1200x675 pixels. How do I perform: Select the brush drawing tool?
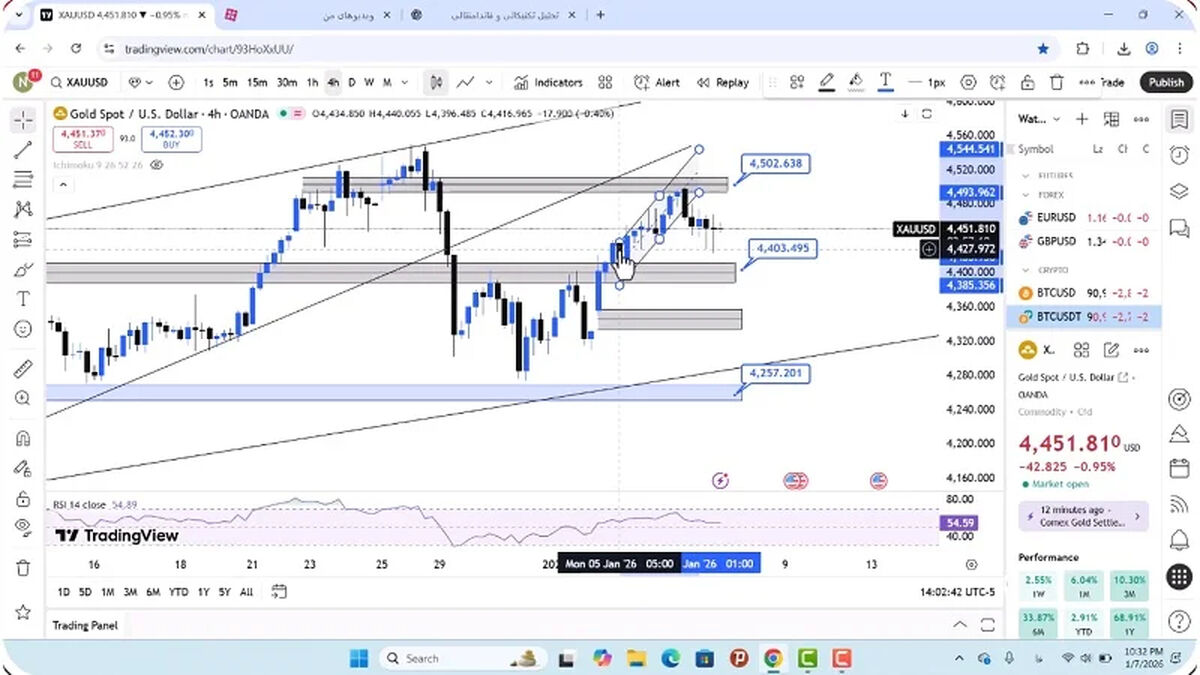[x=23, y=270]
